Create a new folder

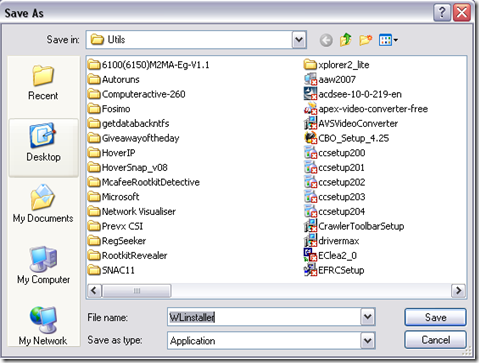366,40
